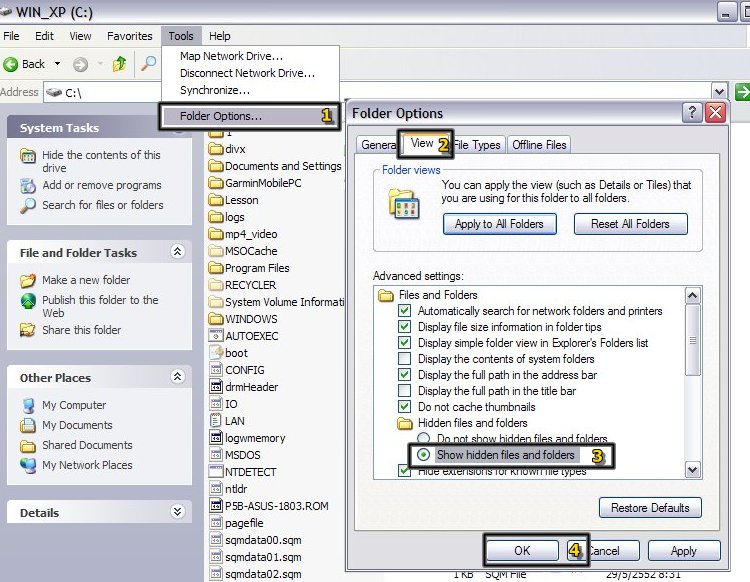Select Do not show hidden files radio
Image resolution: width=750 pixels, height=582 pixels.
[x=424, y=438]
